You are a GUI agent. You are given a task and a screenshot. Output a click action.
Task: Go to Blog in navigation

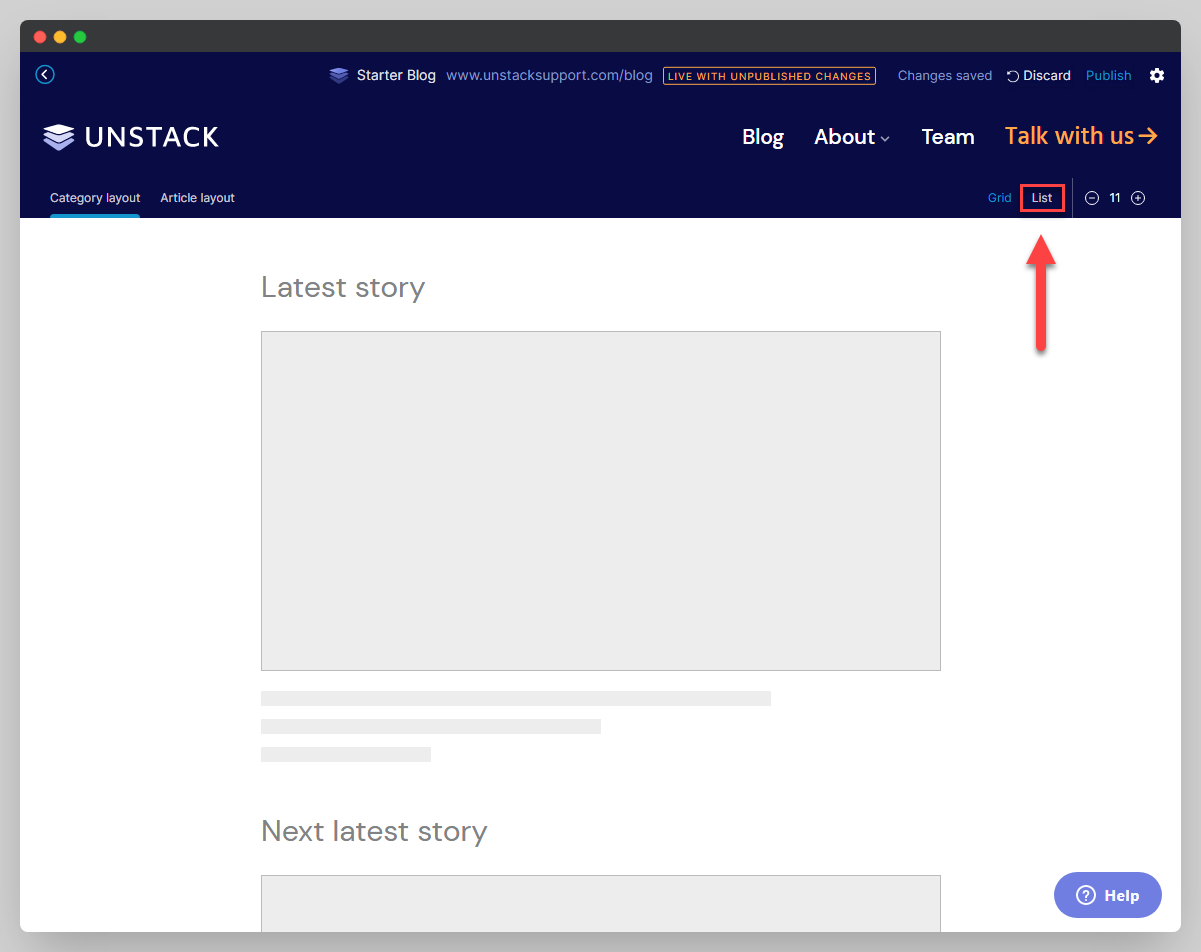pyautogui.click(x=763, y=137)
